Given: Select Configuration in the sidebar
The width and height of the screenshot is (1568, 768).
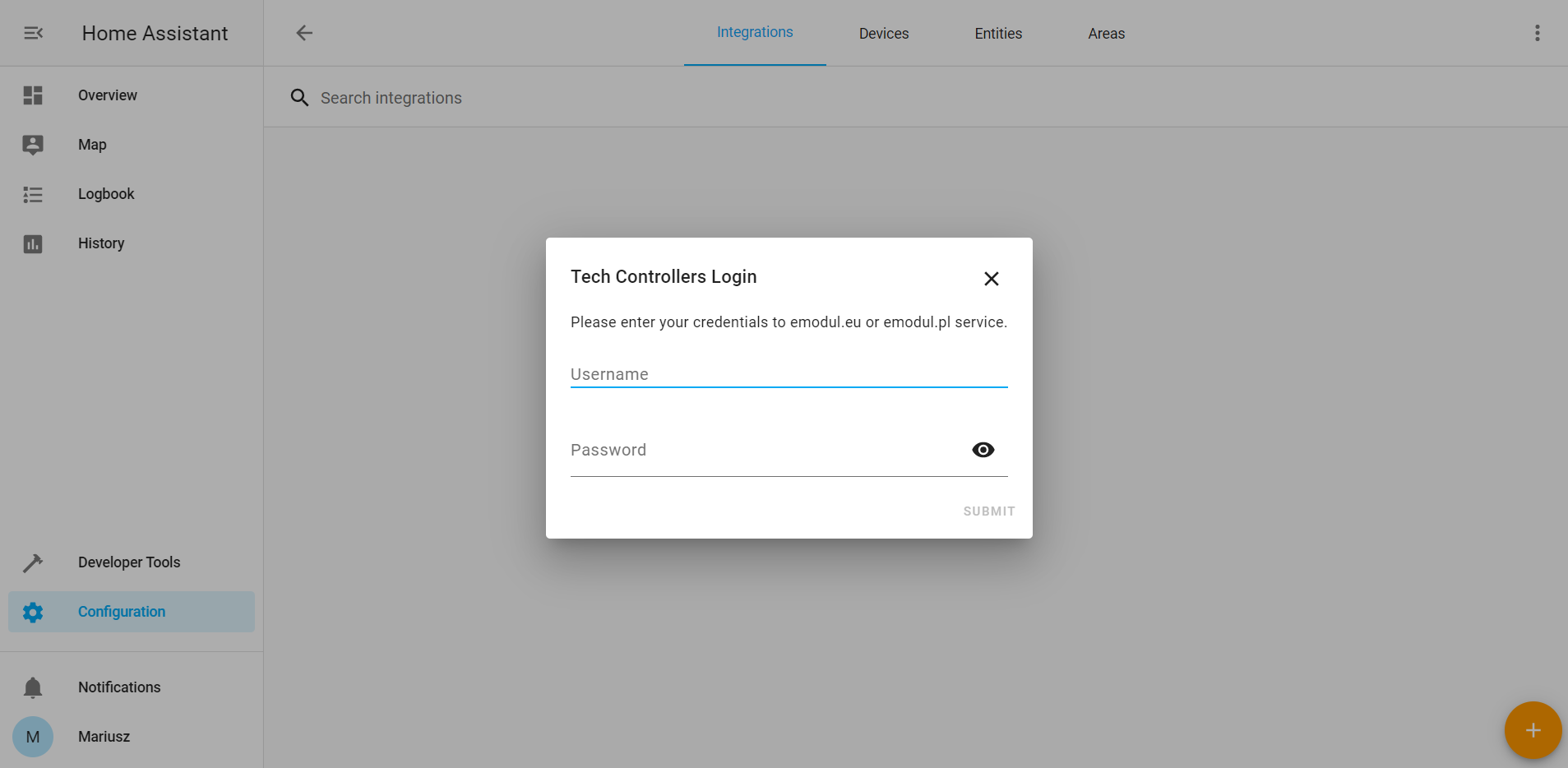Looking at the screenshot, I should tap(132, 612).
